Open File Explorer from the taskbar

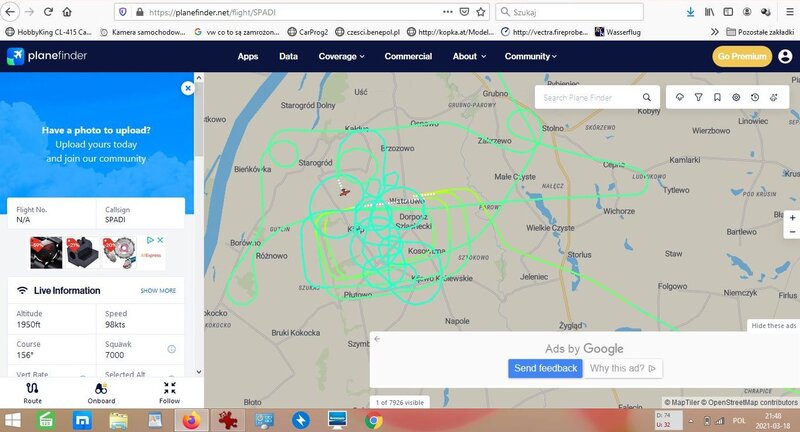tap(118, 421)
